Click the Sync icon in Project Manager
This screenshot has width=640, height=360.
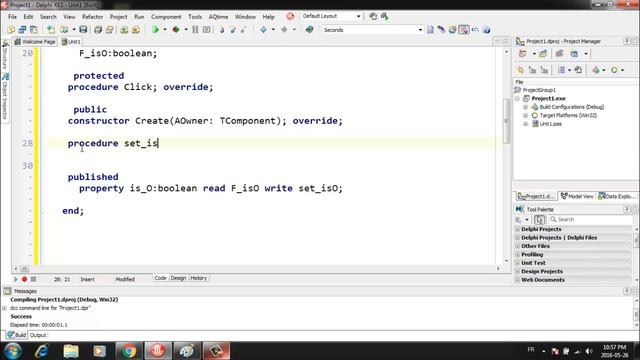[x=578, y=70]
